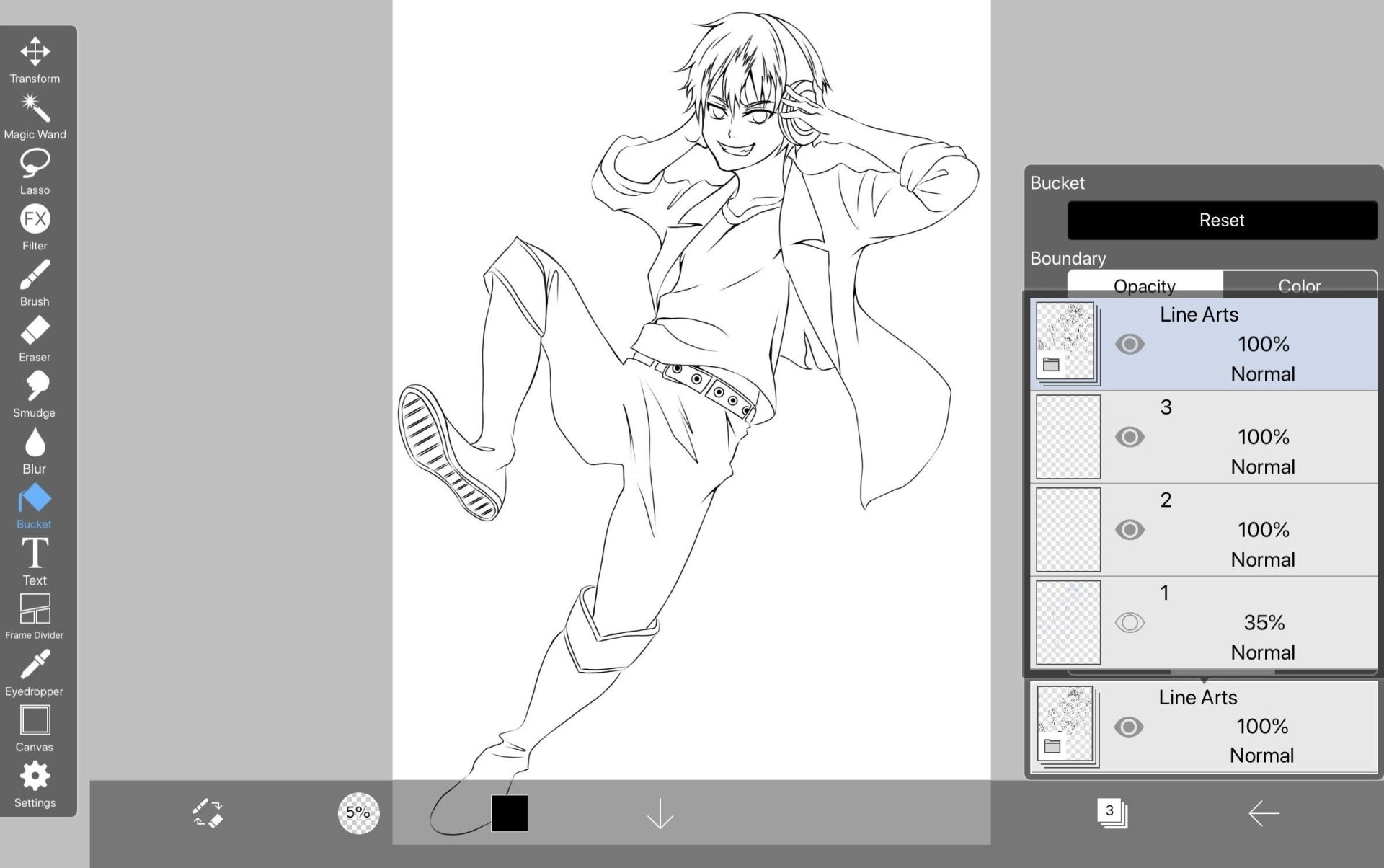
Task: Open the Frame Divider tool
Action: 35,616
